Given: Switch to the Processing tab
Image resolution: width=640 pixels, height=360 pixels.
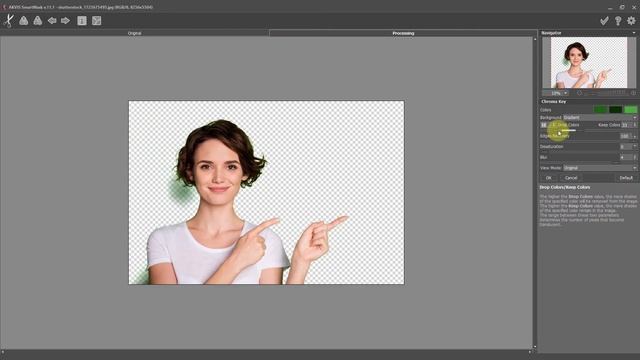Looking at the screenshot, I should (x=403, y=33).
